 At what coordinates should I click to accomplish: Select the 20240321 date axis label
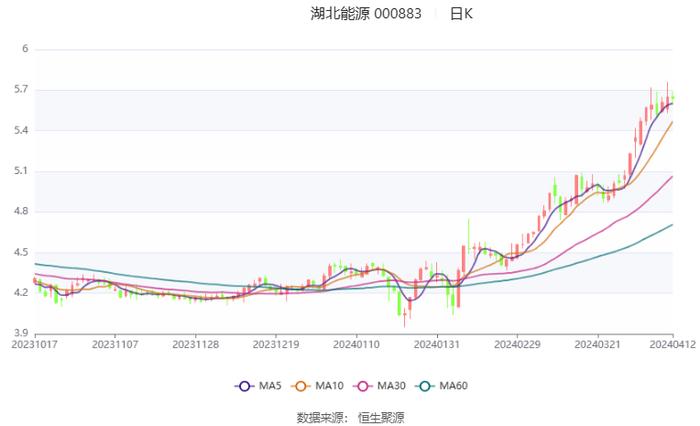click(597, 345)
